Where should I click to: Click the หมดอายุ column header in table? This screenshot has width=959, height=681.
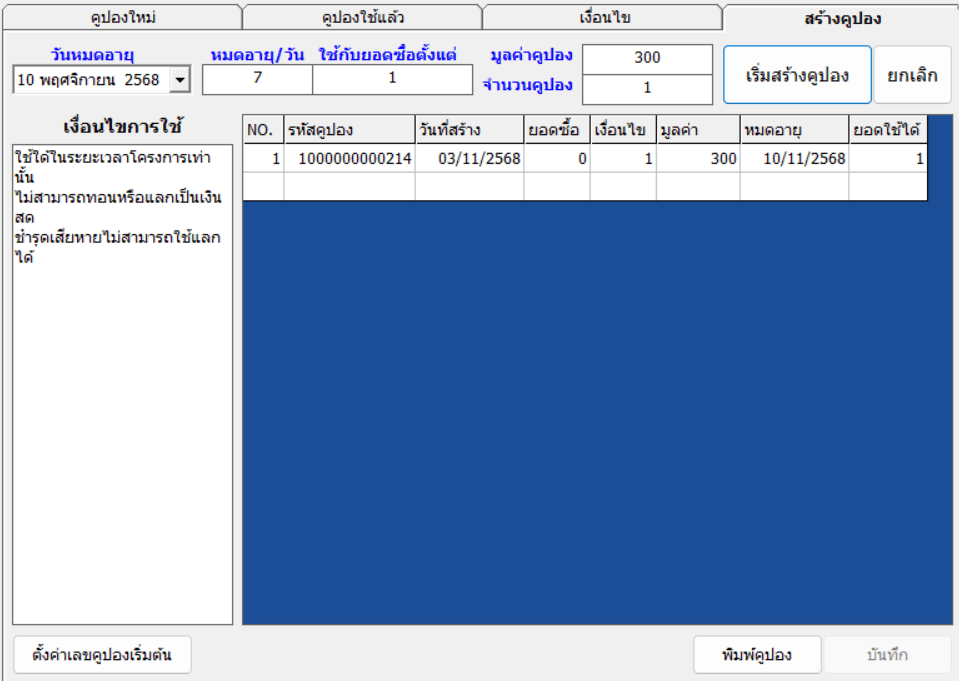click(794, 130)
